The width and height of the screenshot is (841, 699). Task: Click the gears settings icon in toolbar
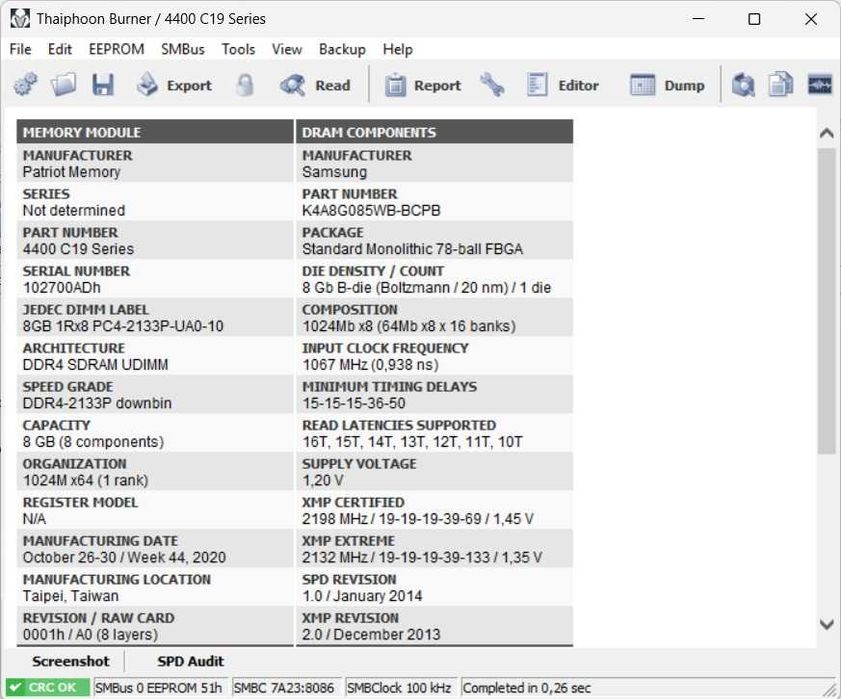pyautogui.click(x=25, y=85)
